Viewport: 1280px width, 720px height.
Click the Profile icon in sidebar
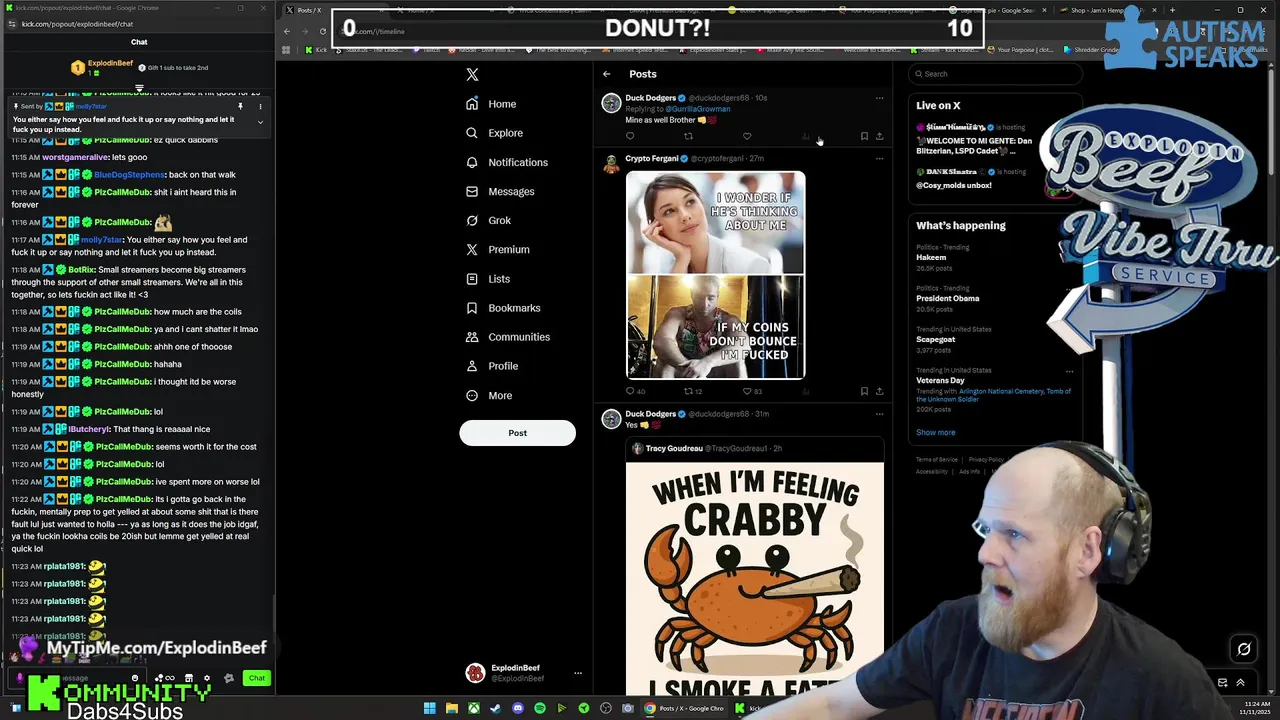472,366
